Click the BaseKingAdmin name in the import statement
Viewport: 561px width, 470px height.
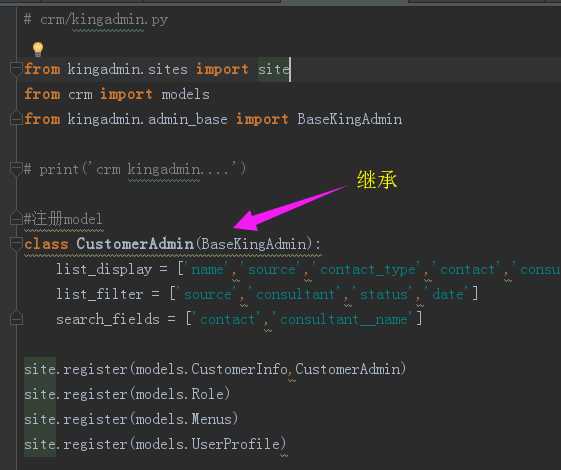coord(350,119)
